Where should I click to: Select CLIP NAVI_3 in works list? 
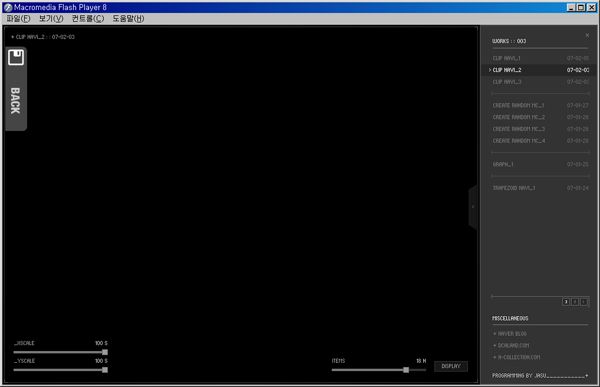540,82
